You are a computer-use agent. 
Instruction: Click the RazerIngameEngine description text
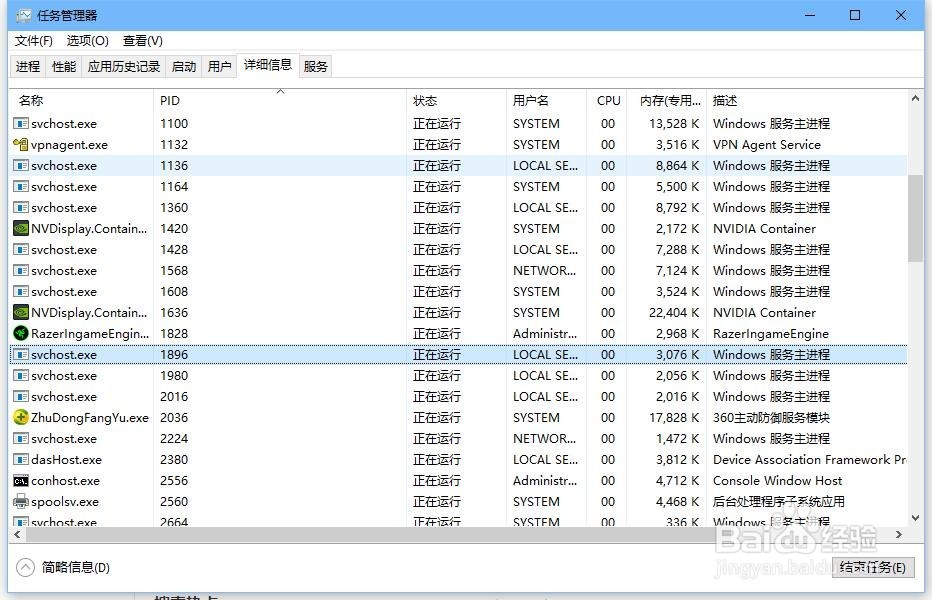point(770,334)
